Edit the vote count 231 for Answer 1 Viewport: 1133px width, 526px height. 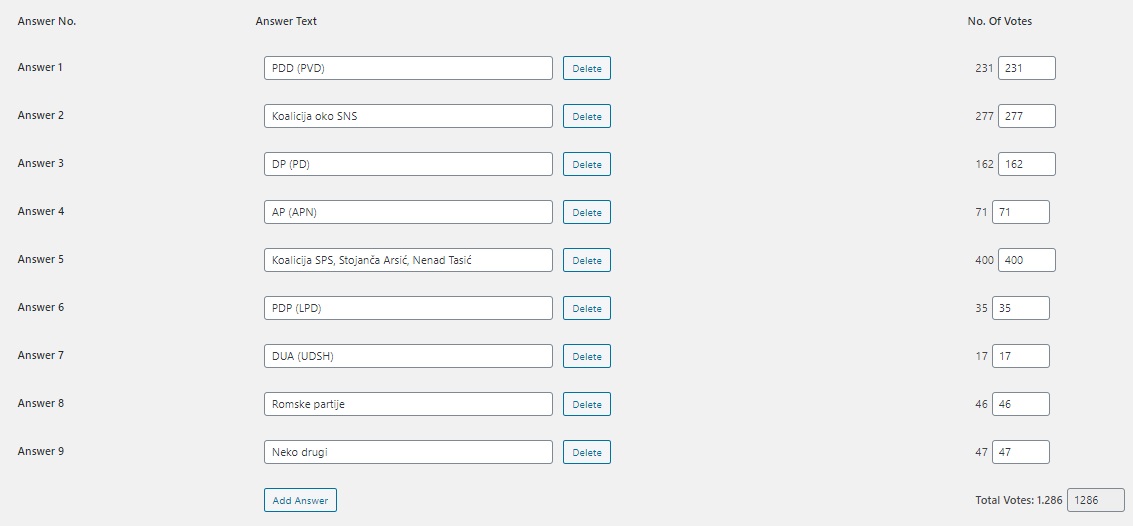click(1026, 68)
